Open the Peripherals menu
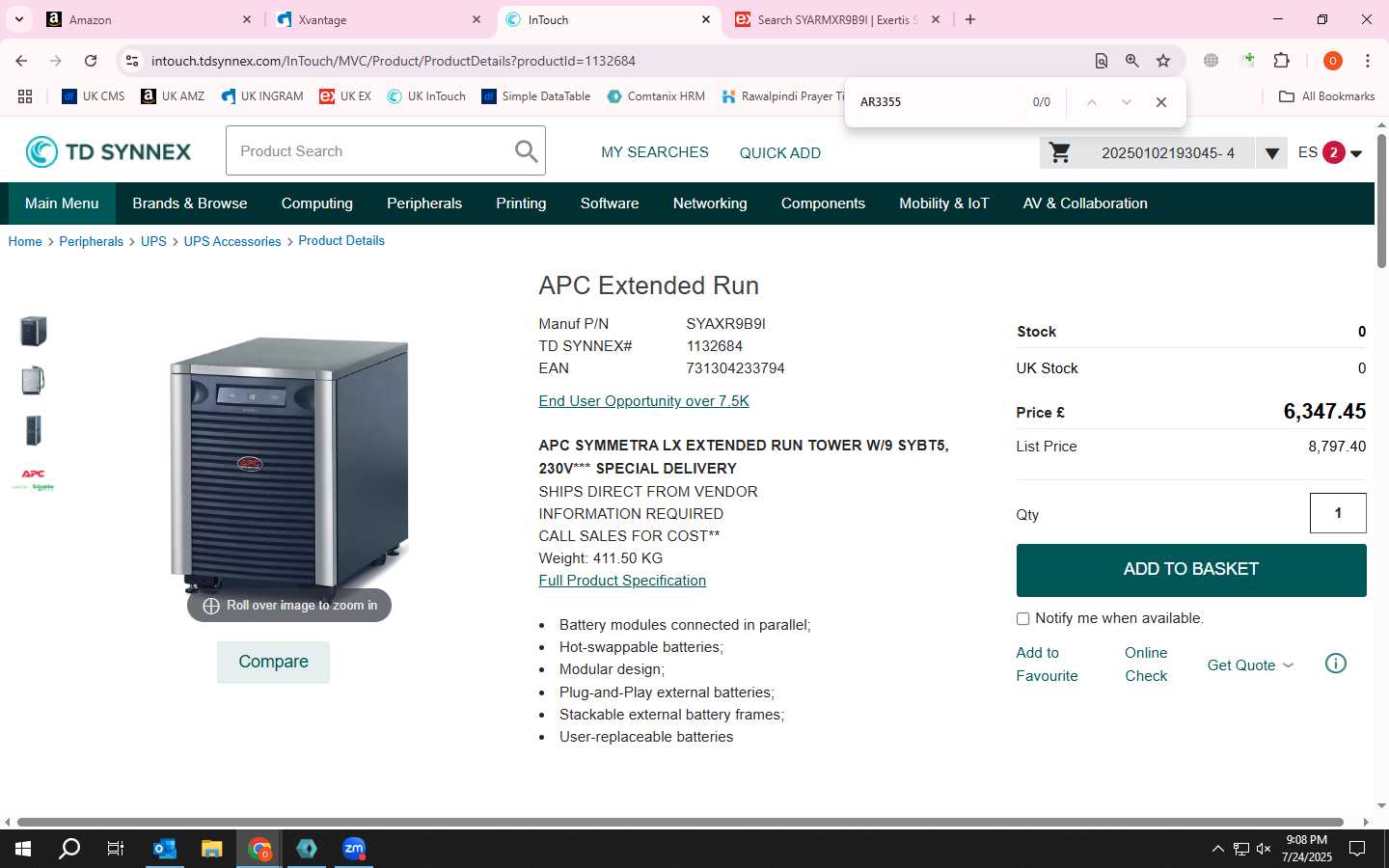 [424, 203]
